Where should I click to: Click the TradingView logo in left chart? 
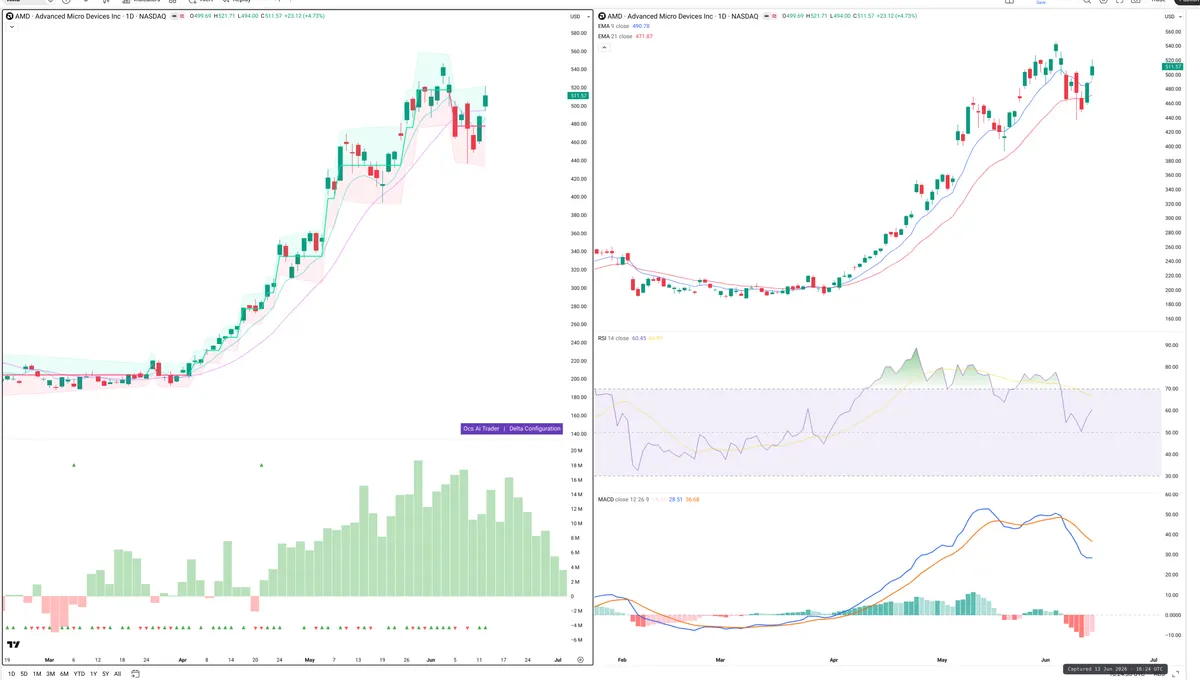14,645
